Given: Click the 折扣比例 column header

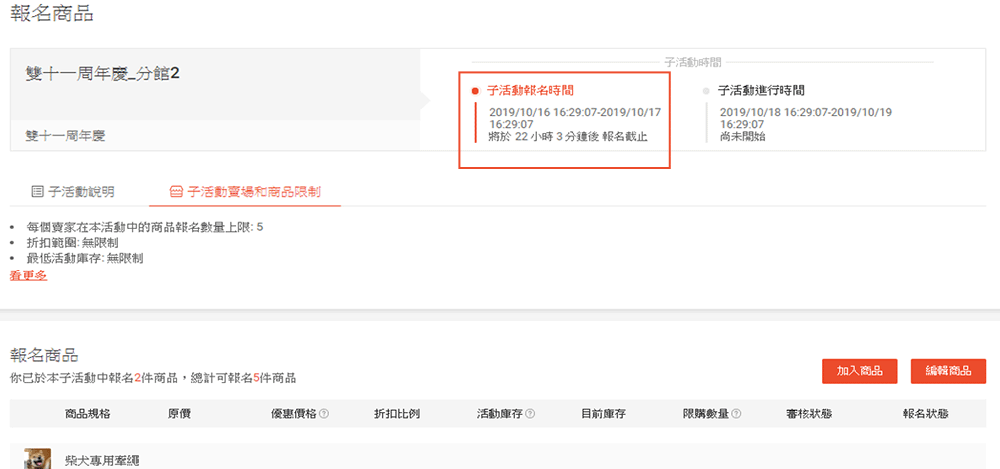Looking at the screenshot, I should point(396,413).
